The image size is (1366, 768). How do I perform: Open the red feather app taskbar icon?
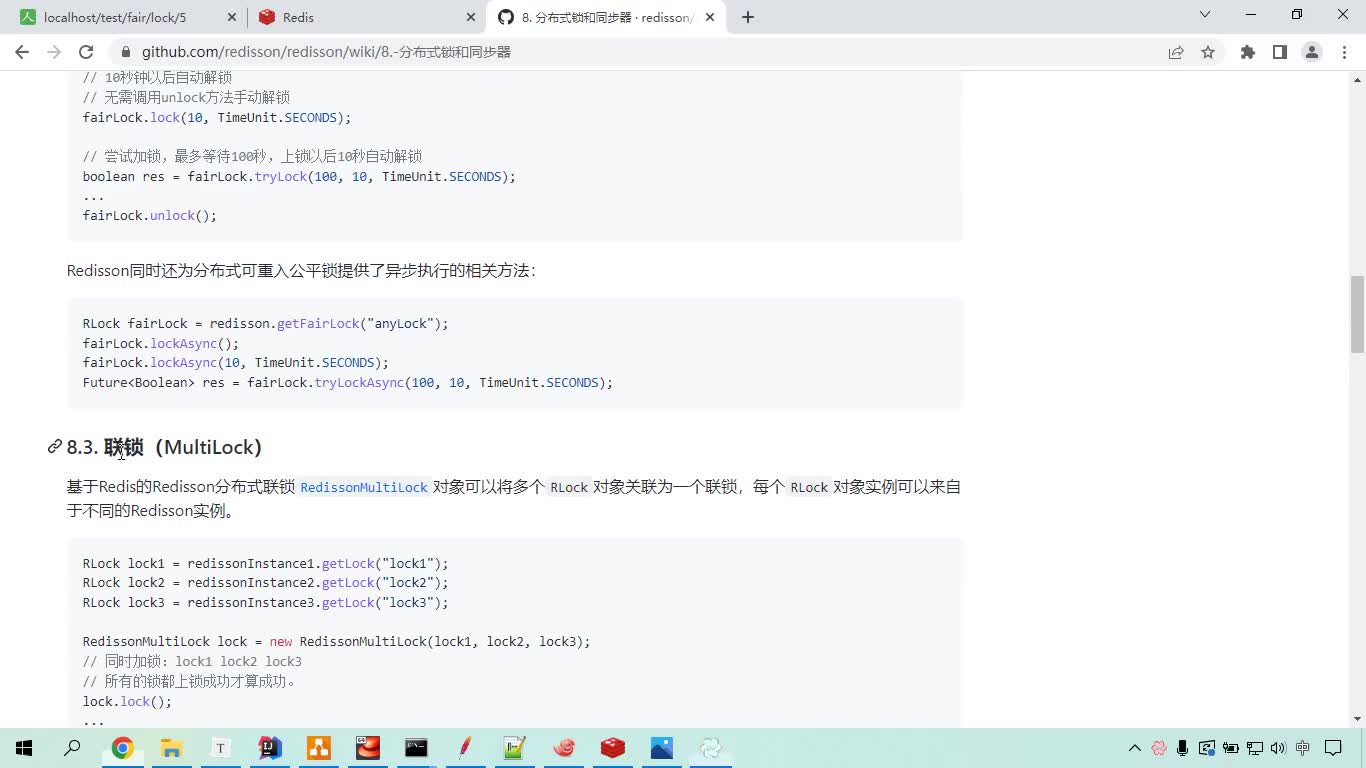tap(465, 748)
